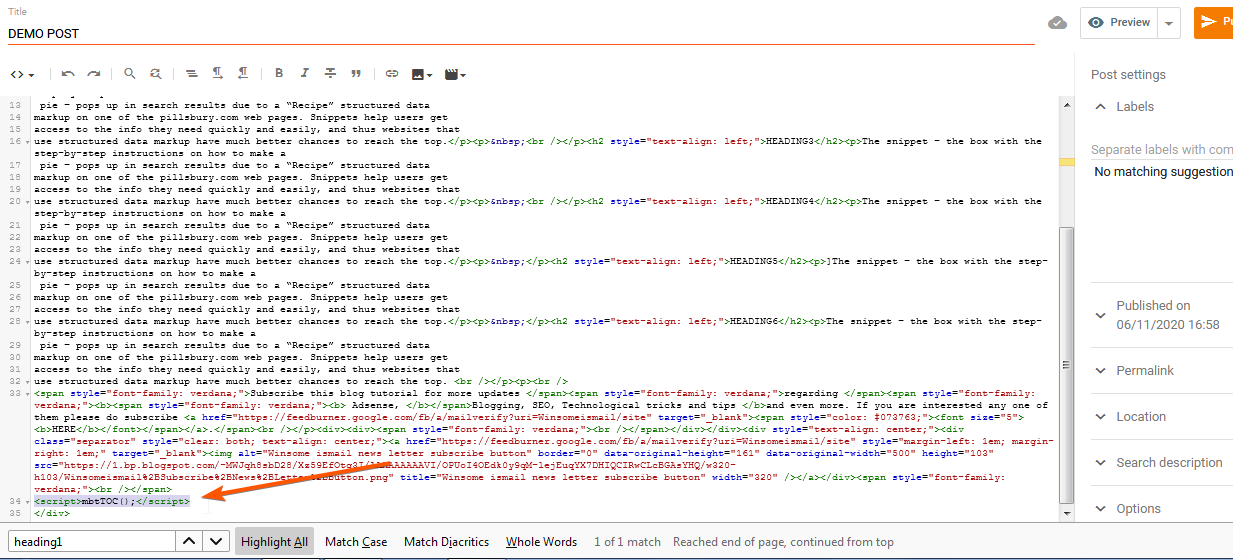Set left-to-right text direction

[x=217, y=74]
